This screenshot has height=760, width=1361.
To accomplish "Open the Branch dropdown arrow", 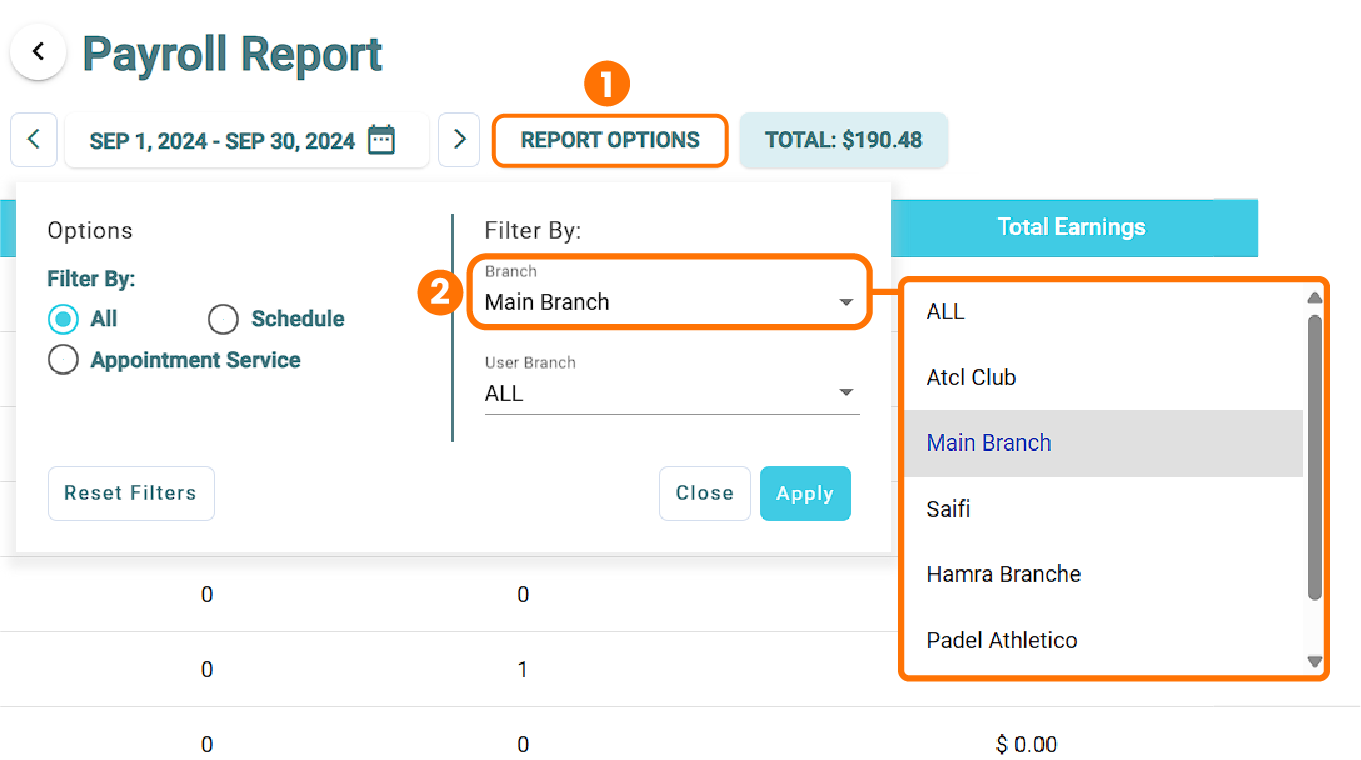I will [x=847, y=302].
